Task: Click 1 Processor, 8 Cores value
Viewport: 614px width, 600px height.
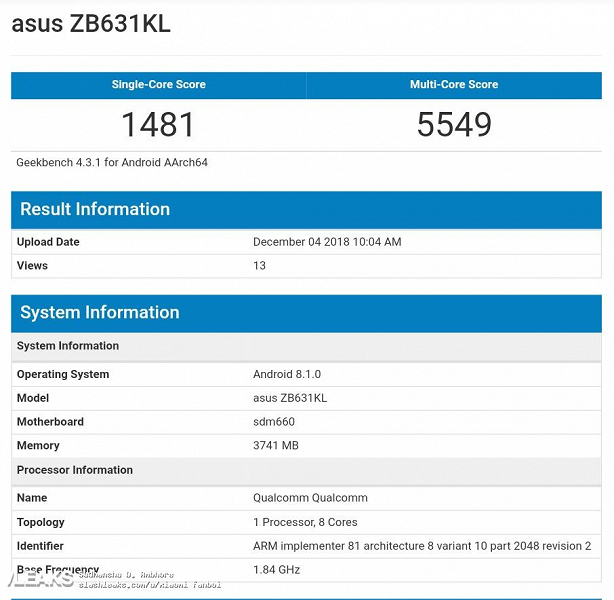Action: [305, 522]
